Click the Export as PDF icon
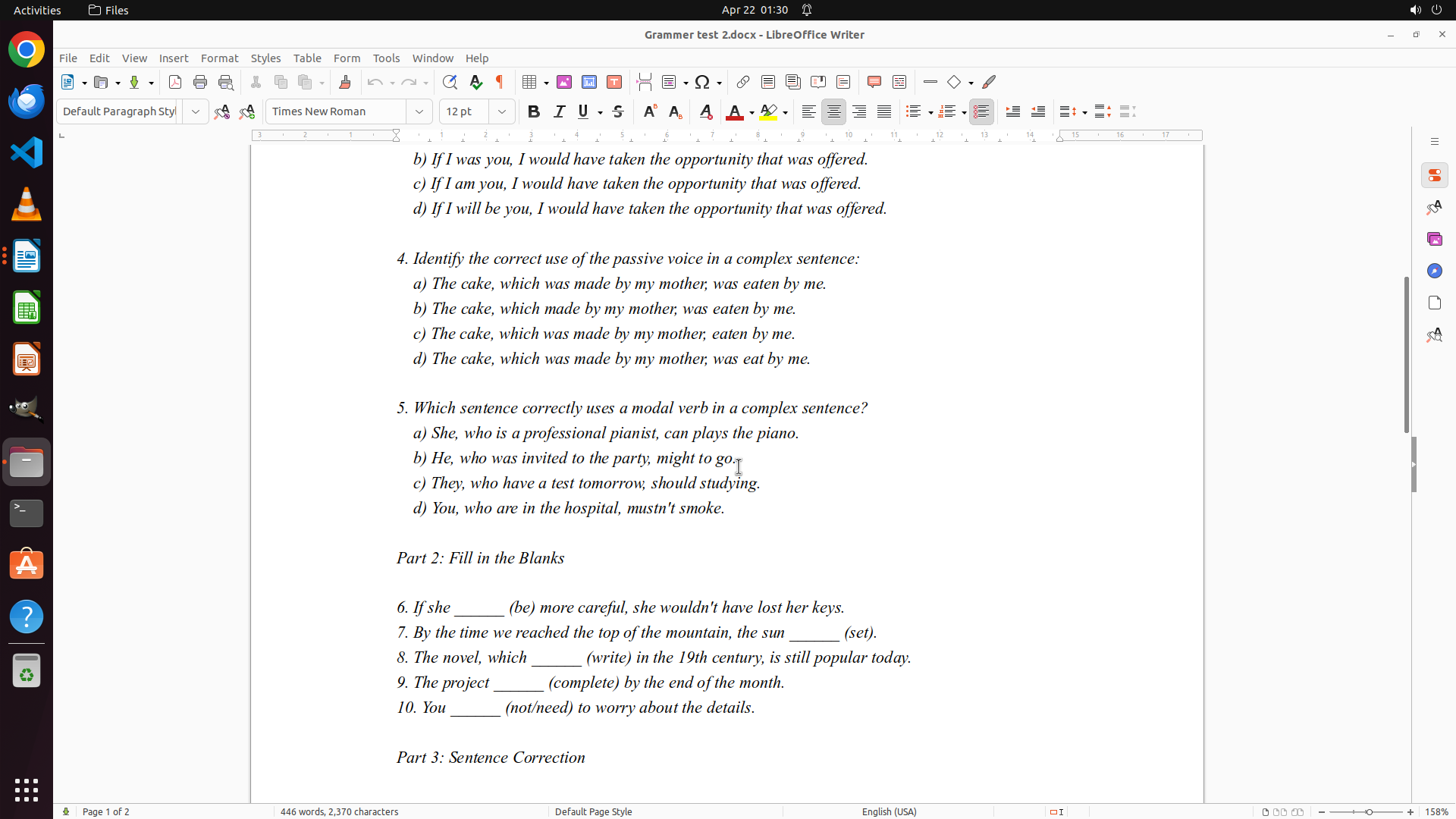Screen dimensions: 1456x819 [175, 82]
